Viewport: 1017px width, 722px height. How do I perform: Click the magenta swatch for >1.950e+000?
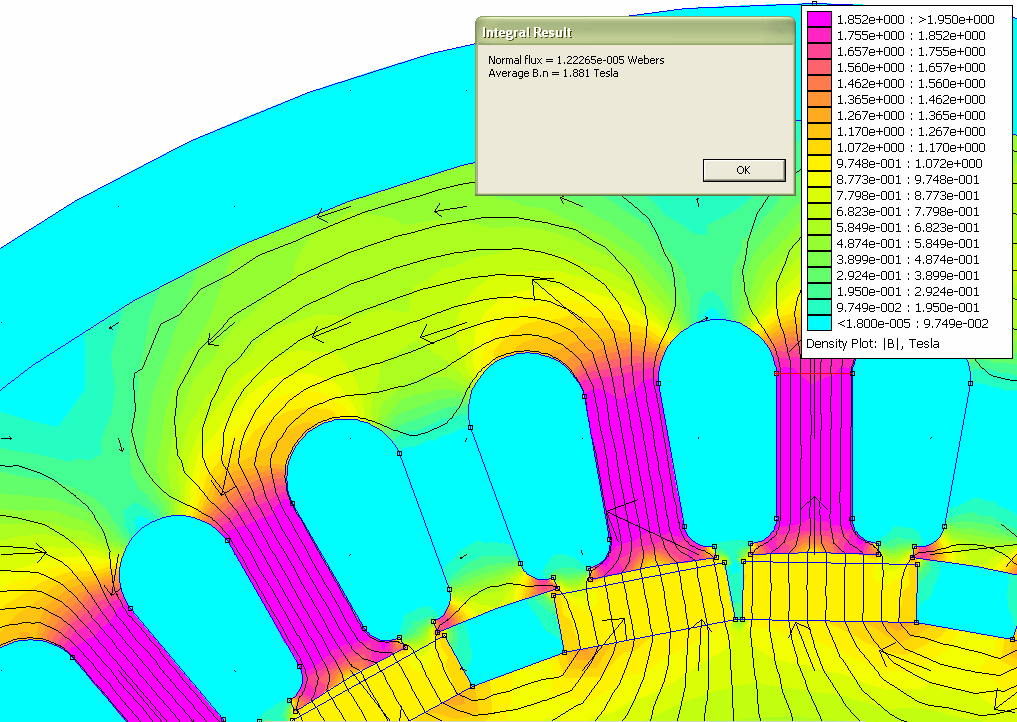click(x=819, y=19)
